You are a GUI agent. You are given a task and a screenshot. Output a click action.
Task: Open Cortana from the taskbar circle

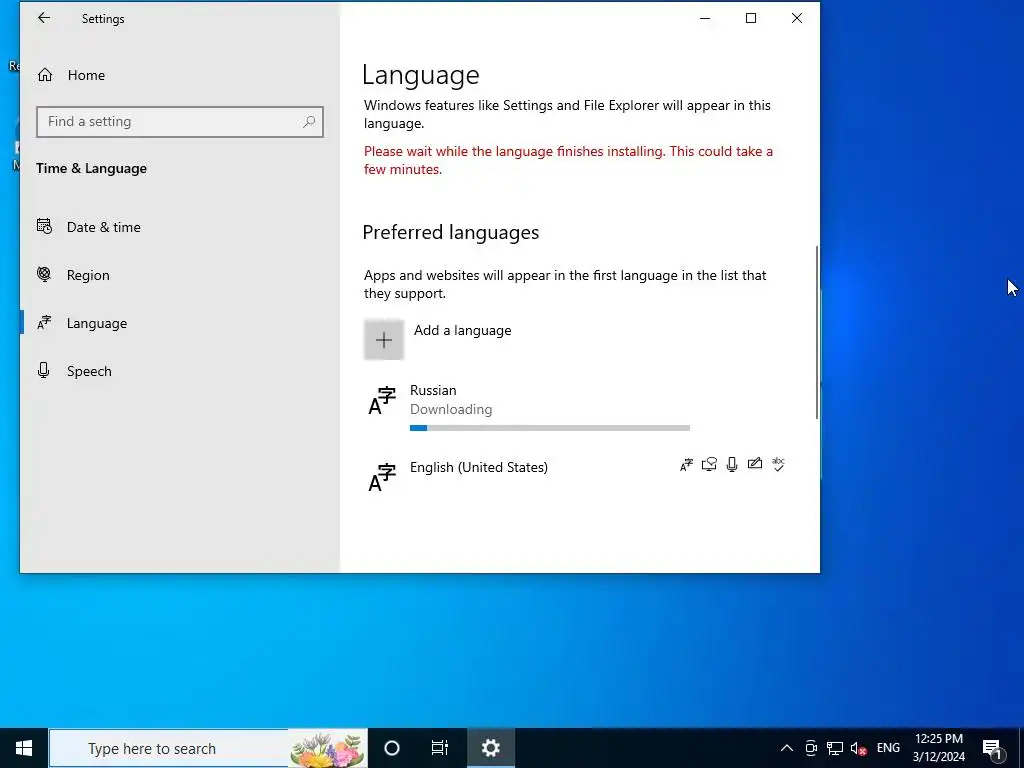[x=392, y=748]
